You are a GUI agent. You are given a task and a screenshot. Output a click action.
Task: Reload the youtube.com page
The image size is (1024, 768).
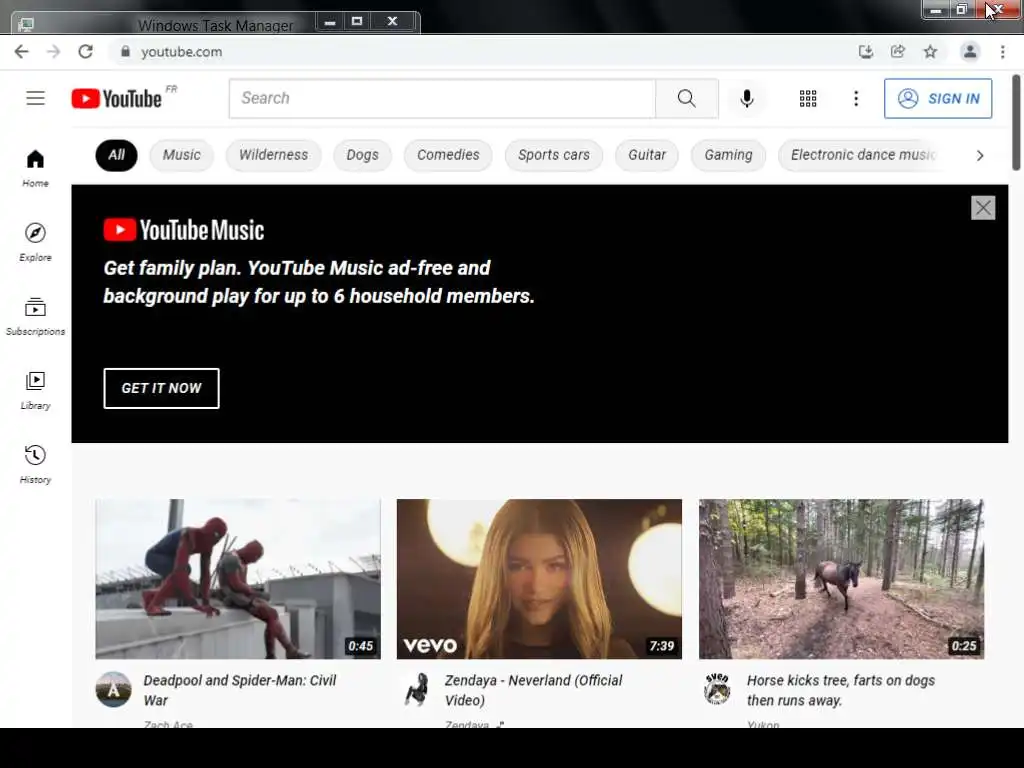pyautogui.click(x=86, y=52)
